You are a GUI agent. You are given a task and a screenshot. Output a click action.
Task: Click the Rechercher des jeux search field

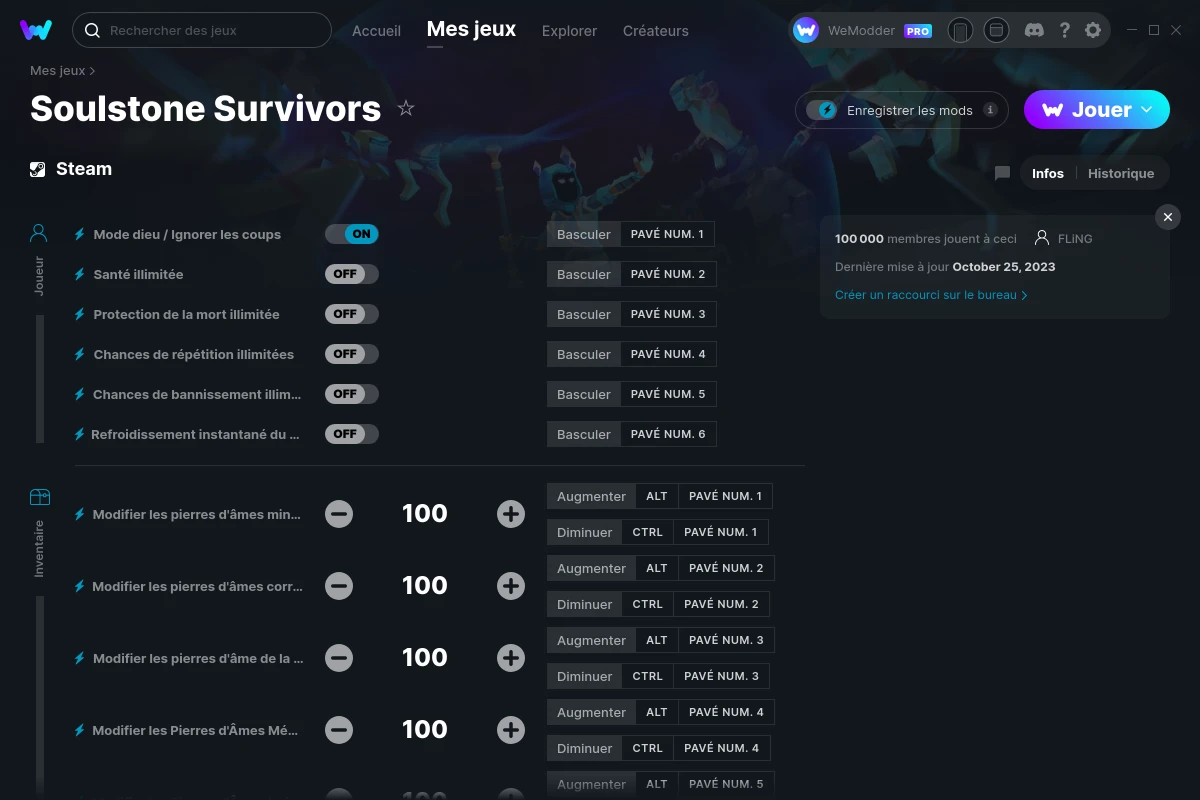tap(202, 30)
